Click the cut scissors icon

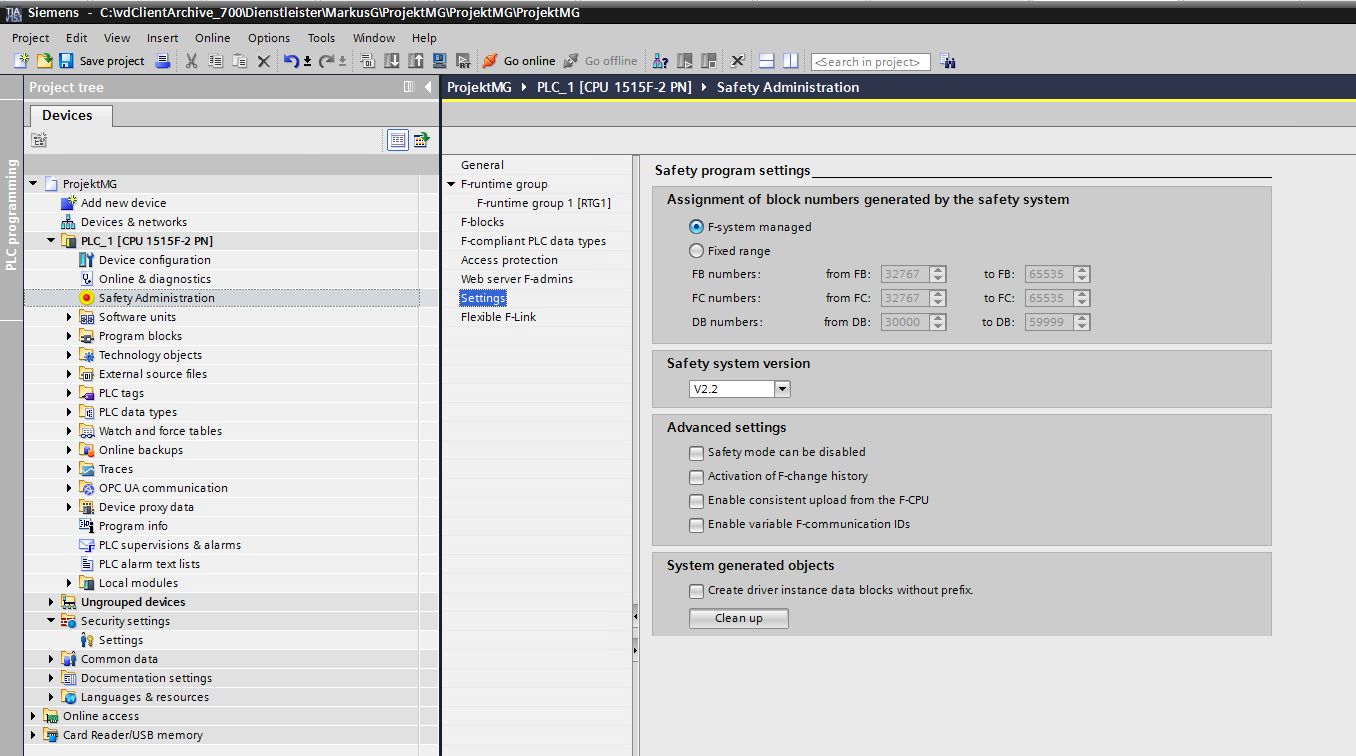pyautogui.click(x=191, y=61)
